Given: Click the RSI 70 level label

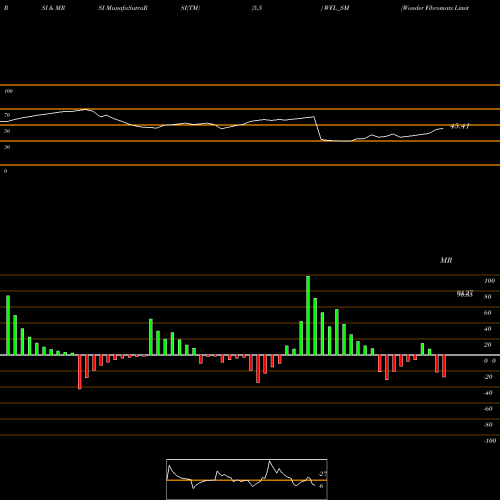Looking at the screenshot, I should click(7, 115).
